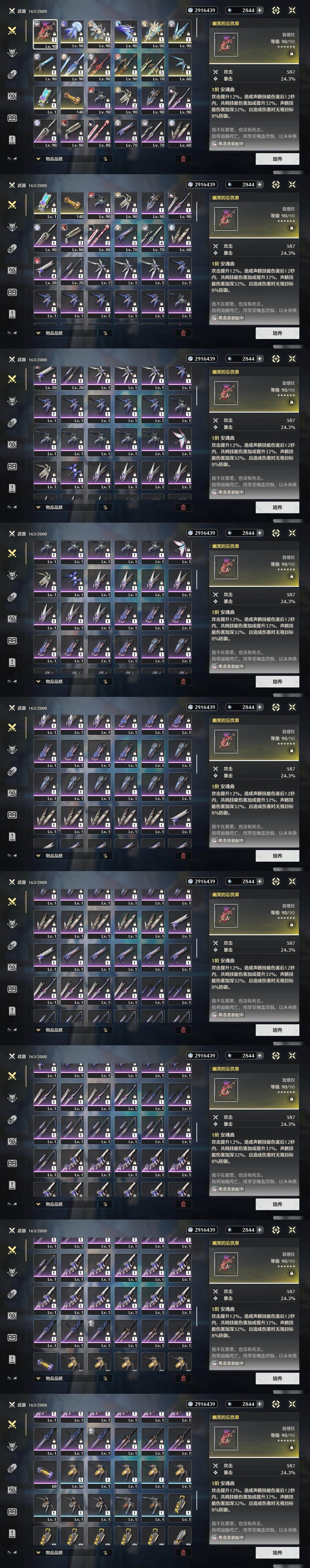Click the exclamation-mark quest items icon in topmost panel
The image size is (310, 1568).
[x=12, y=139]
